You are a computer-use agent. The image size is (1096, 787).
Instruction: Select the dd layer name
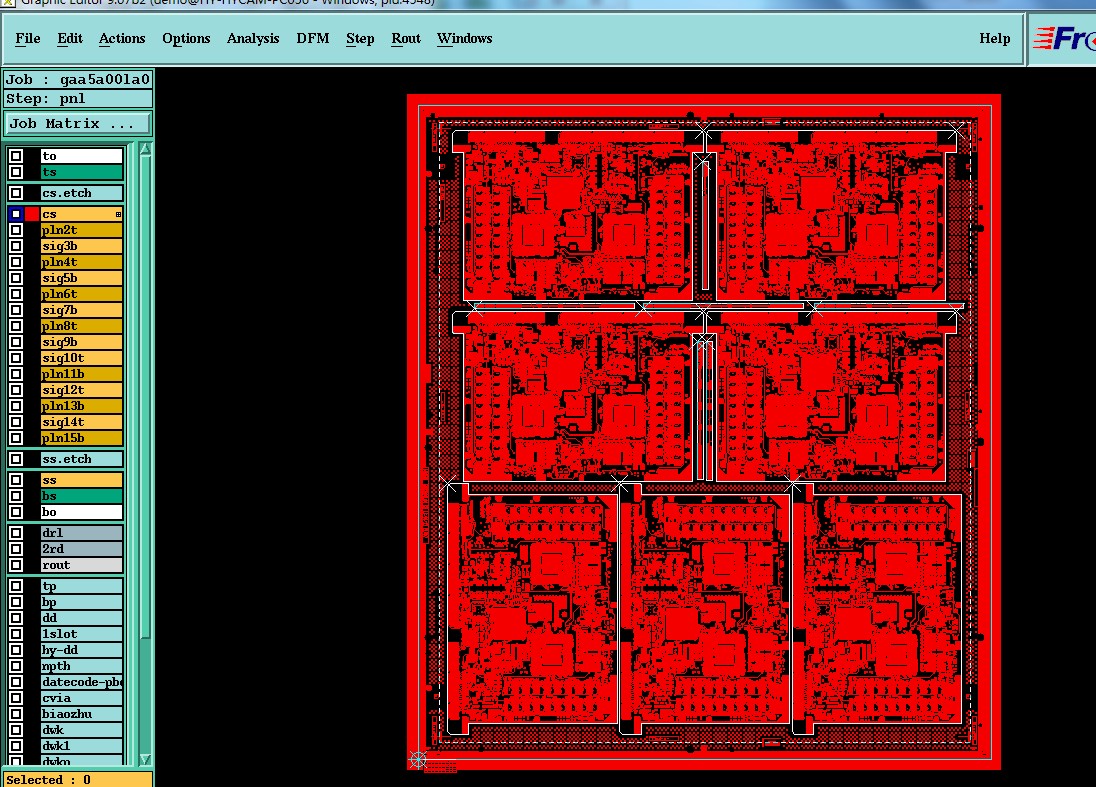coord(82,618)
